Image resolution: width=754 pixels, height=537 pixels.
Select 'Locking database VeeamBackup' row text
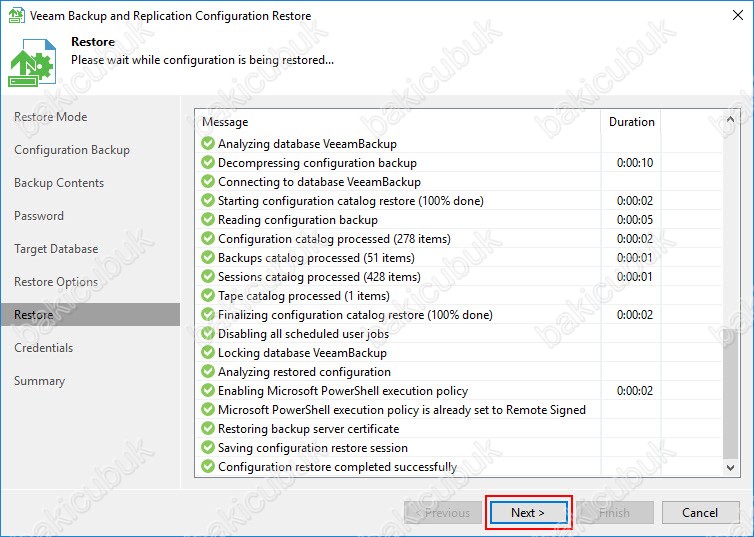pos(302,353)
